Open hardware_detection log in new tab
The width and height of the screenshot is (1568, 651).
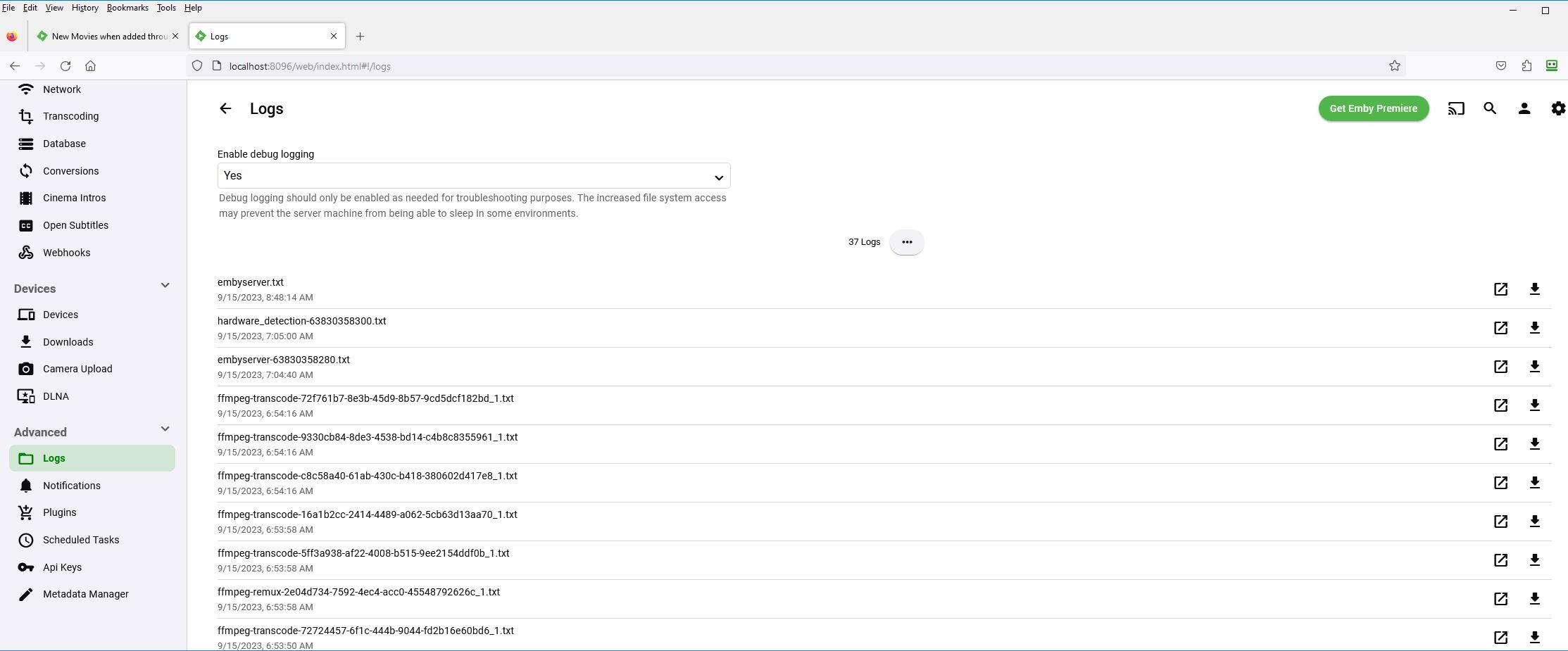[x=1500, y=328]
